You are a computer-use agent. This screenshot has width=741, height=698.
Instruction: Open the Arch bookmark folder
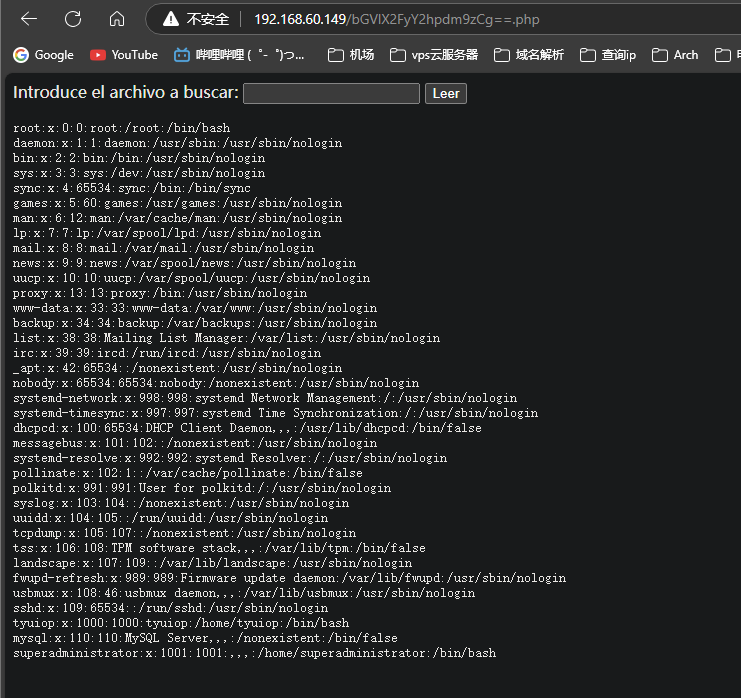675,55
